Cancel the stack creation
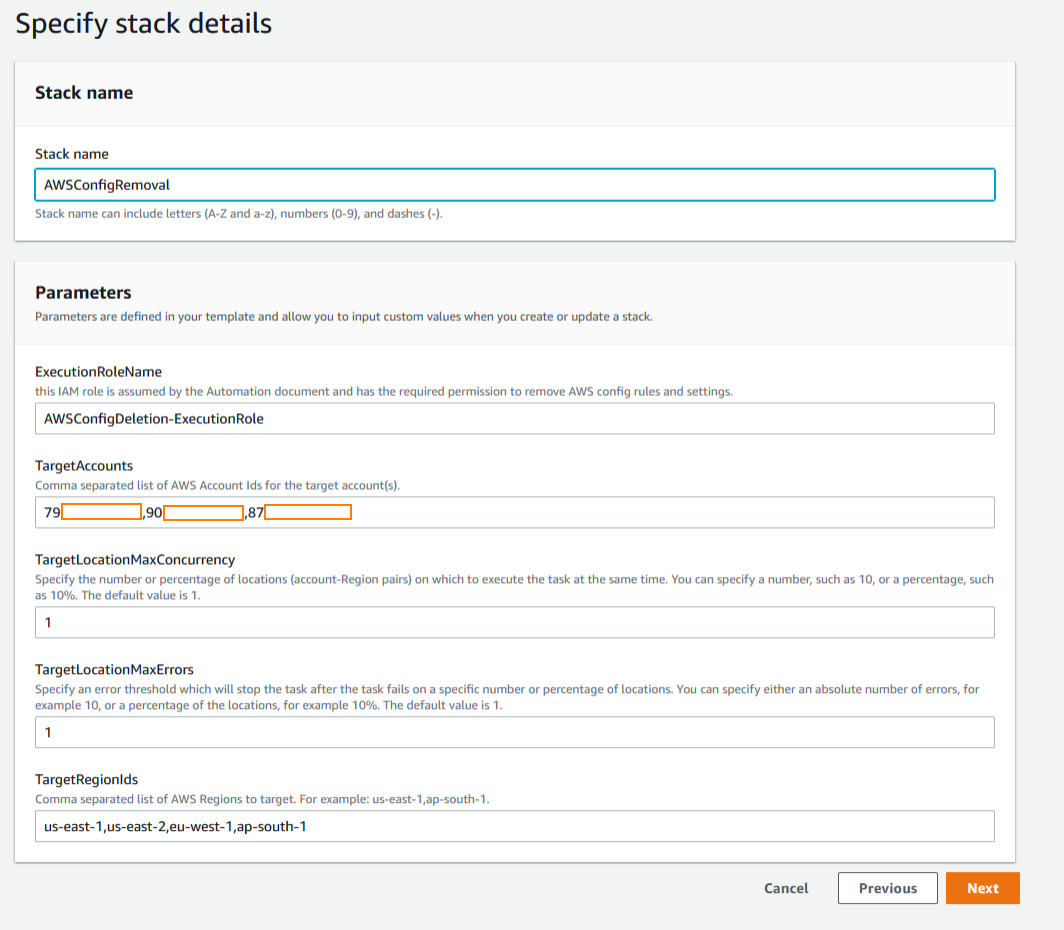 pos(785,887)
